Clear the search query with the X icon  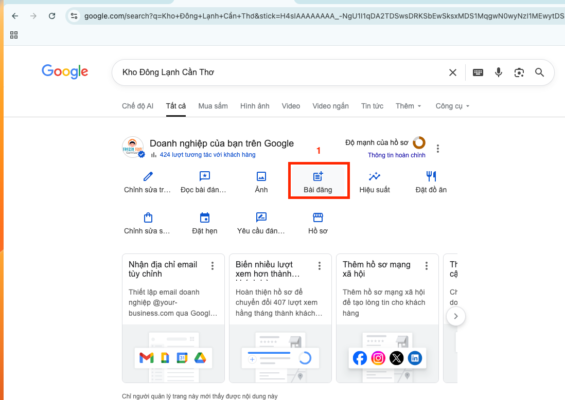point(453,72)
